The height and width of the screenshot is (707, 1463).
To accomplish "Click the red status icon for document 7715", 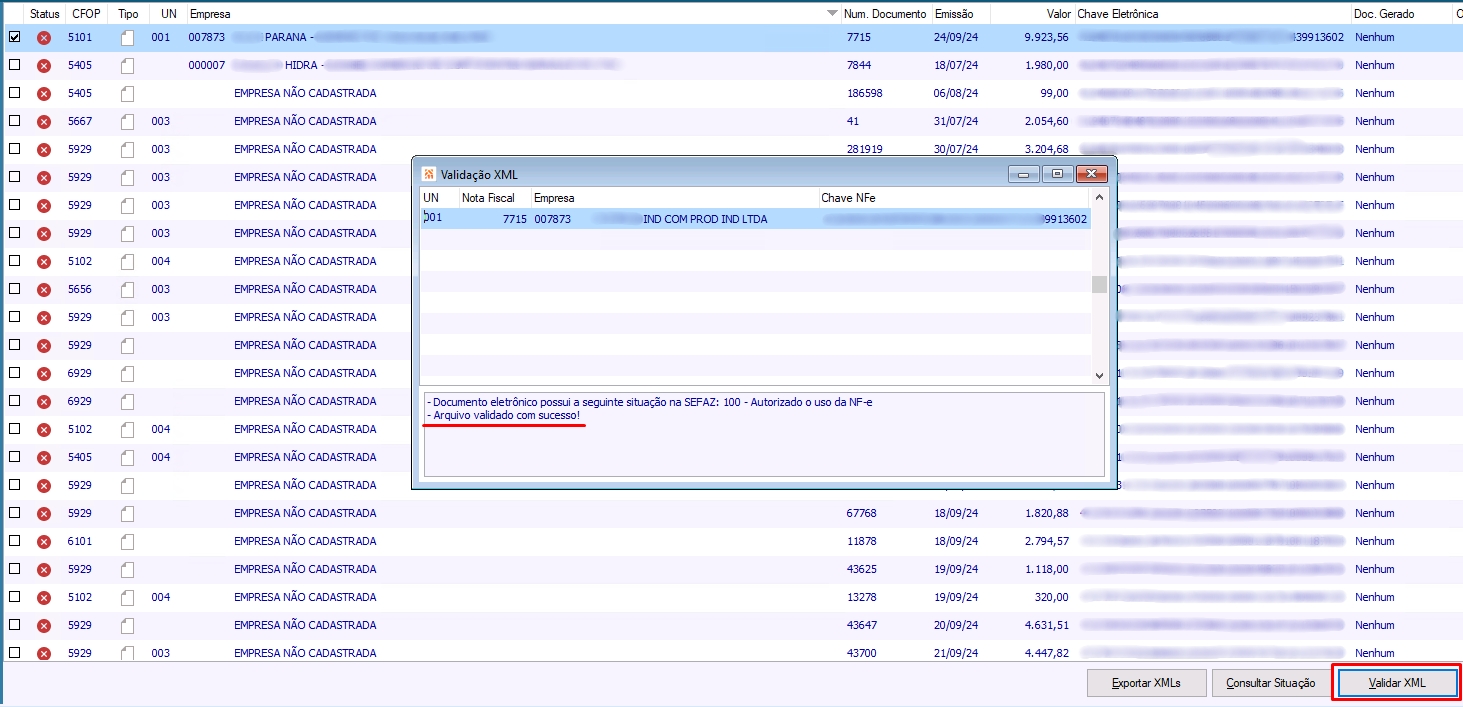I will (44, 38).
